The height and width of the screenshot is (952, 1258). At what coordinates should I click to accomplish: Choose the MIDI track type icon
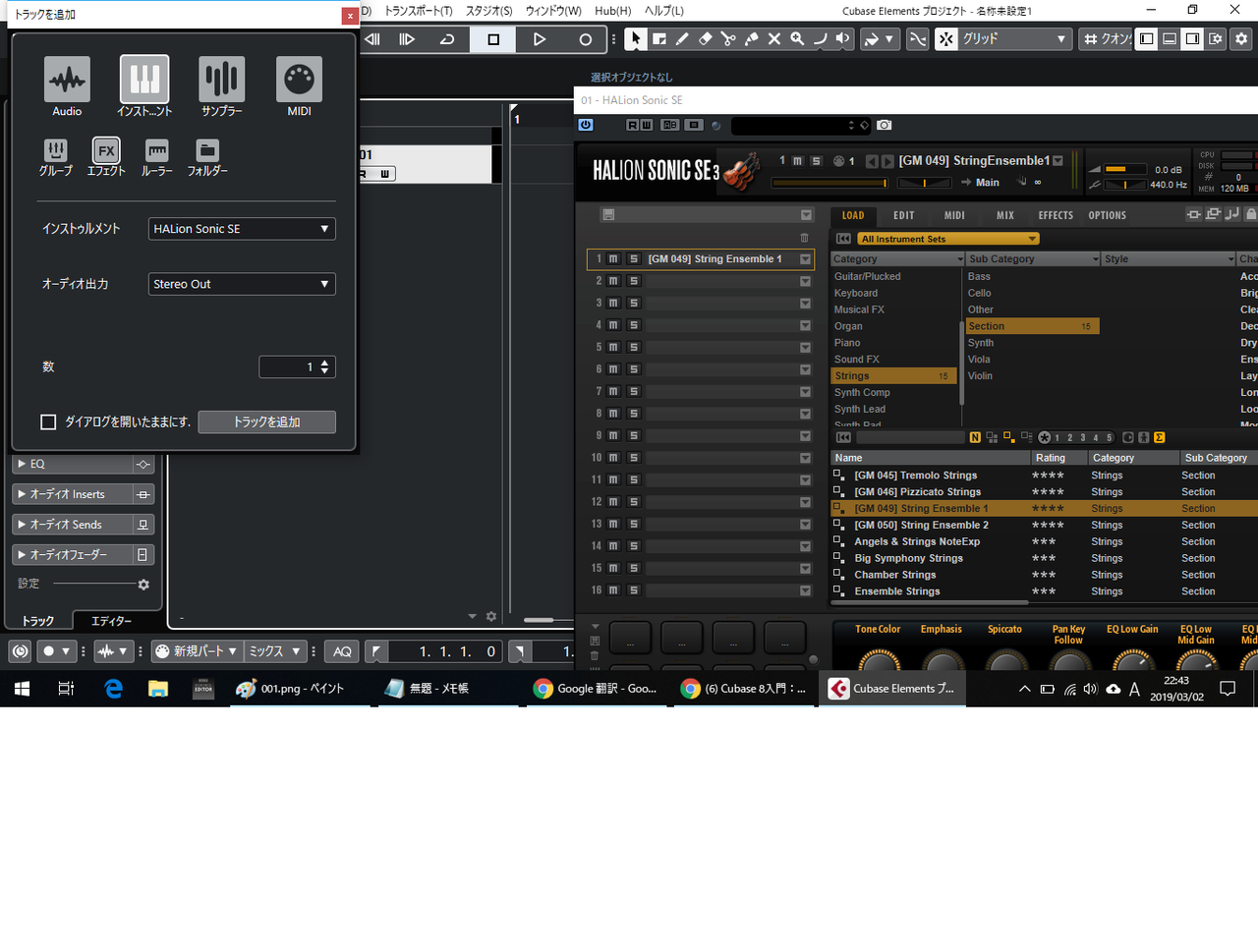coord(299,79)
